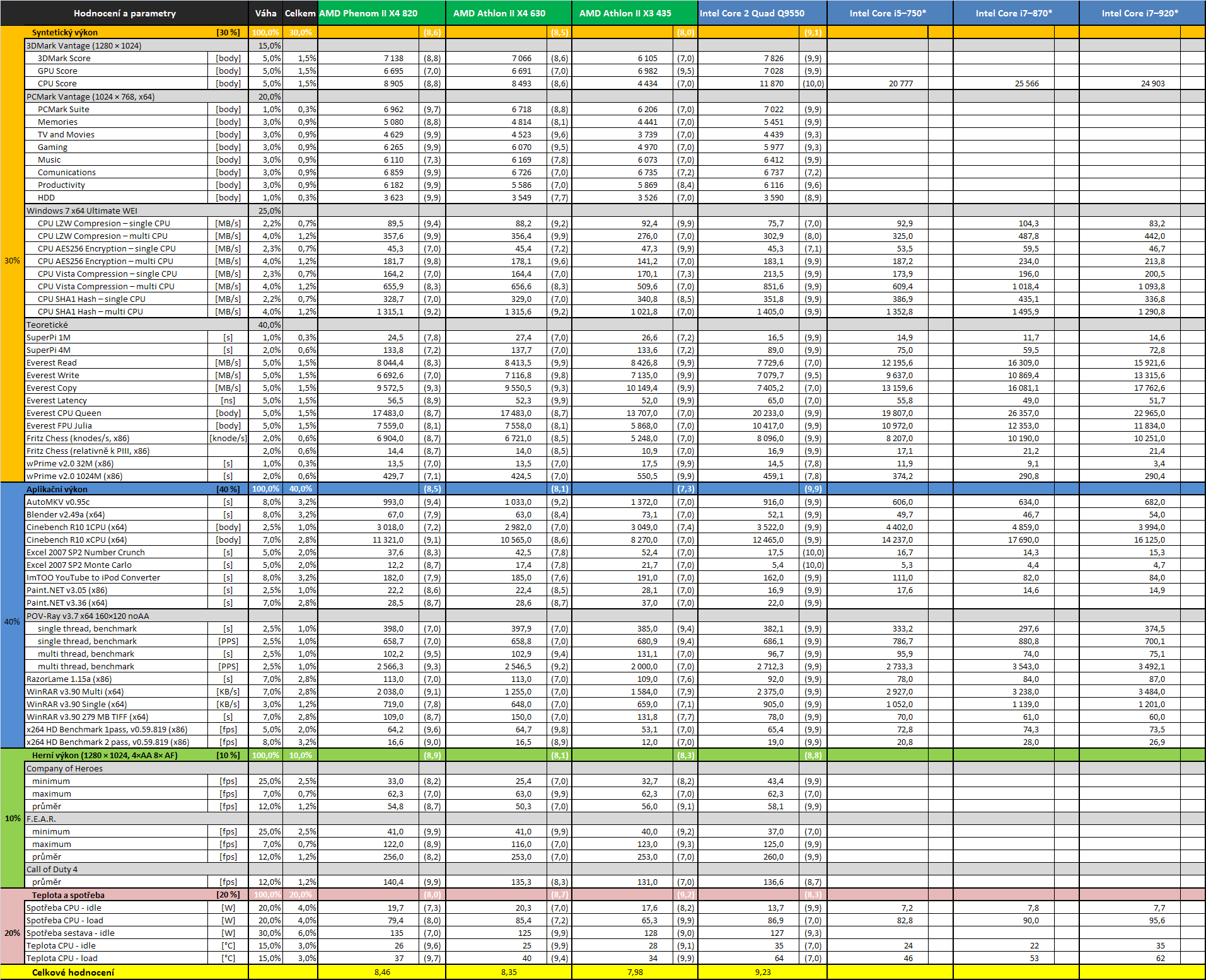This screenshot has height=980, width=1206.
Task: Select the 'Company of Heroes' group label
Action: click(x=64, y=768)
